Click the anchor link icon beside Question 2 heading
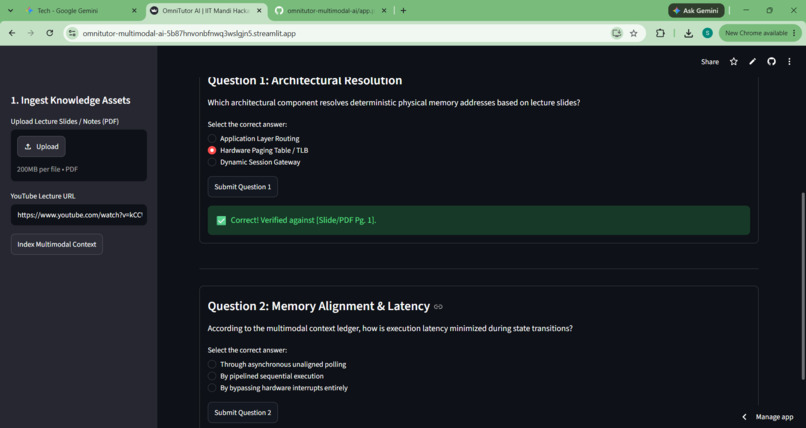 pyautogui.click(x=438, y=307)
